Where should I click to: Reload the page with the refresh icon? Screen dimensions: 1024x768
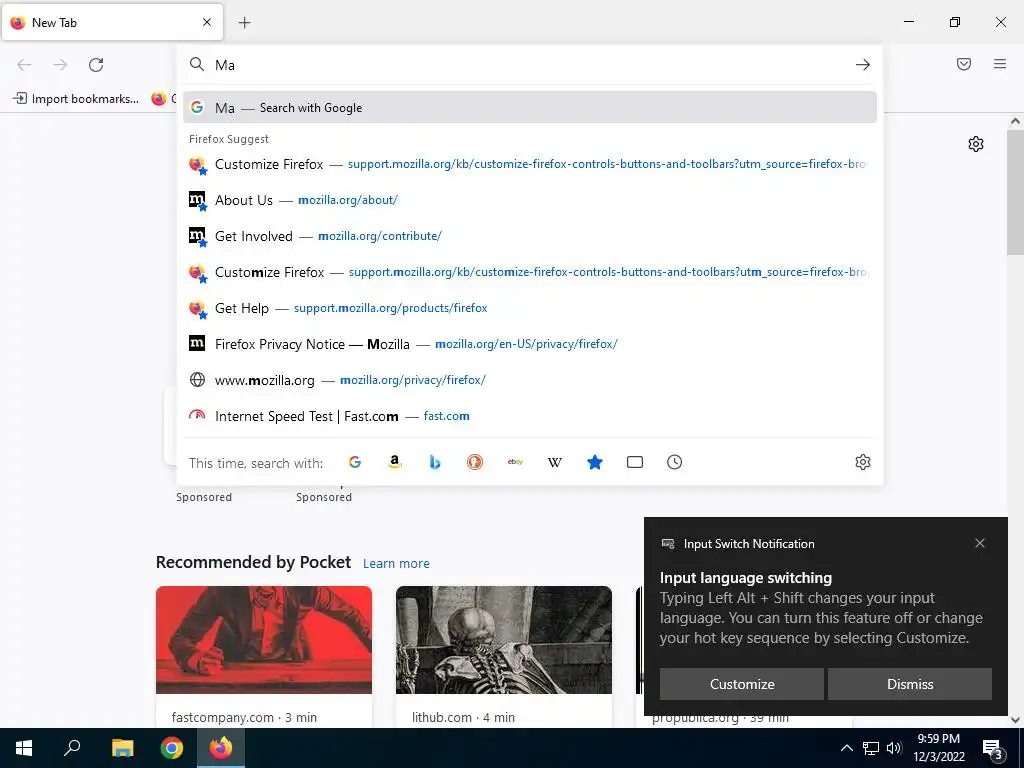click(x=96, y=65)
